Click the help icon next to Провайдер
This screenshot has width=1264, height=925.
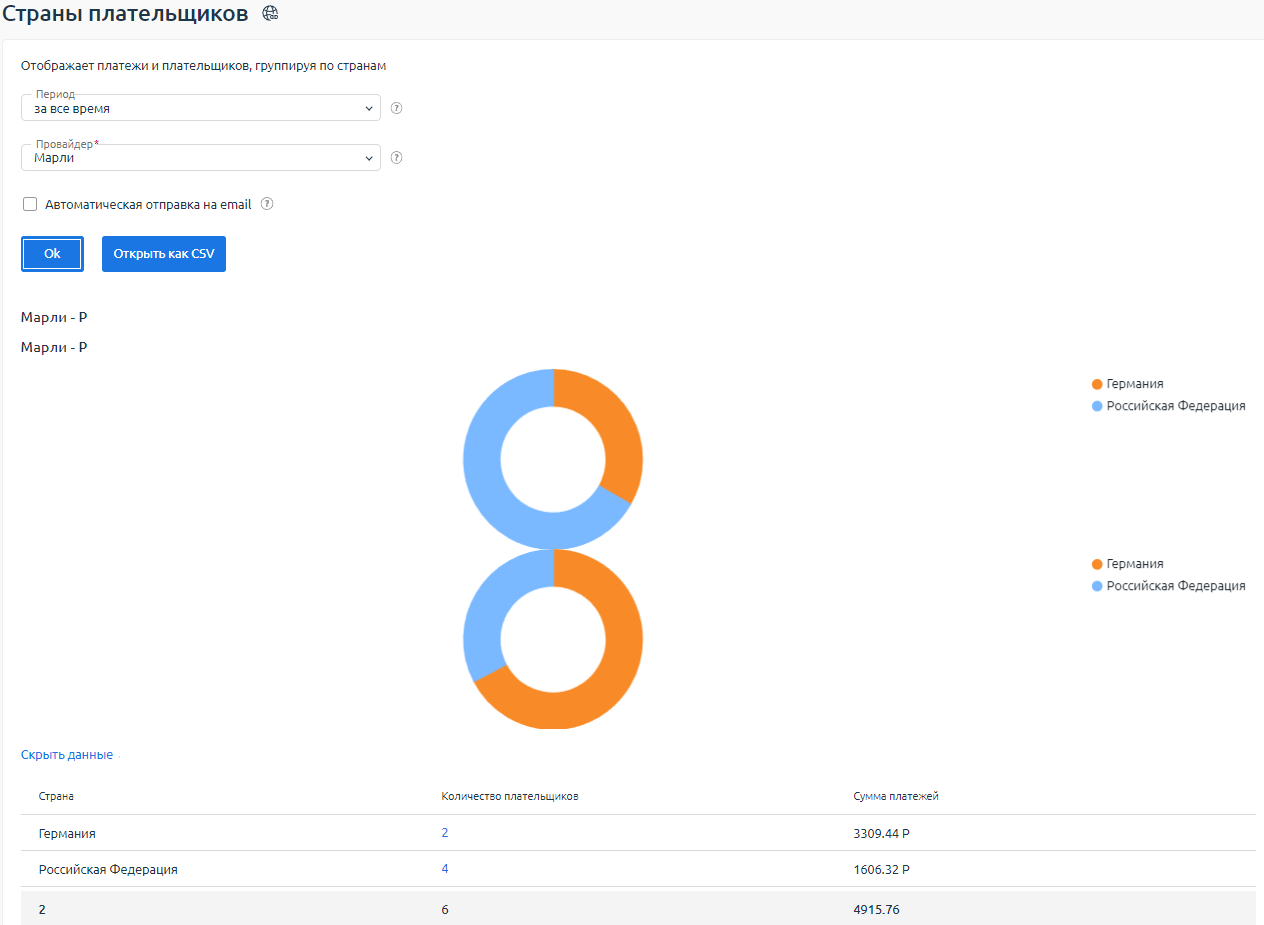click(x=396, y=158)
